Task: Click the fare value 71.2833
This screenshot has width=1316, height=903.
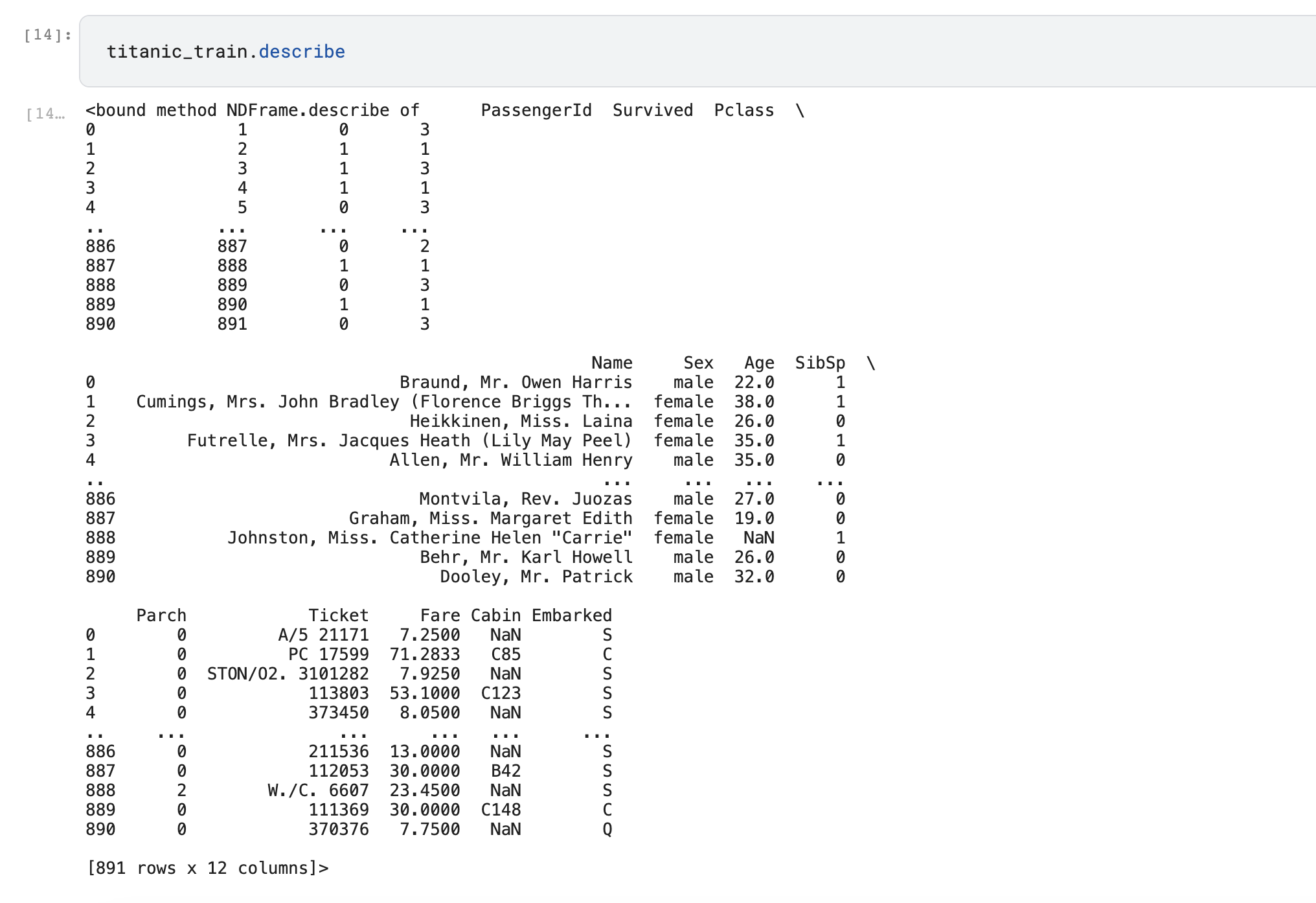Action: click(x=424, y=655)
